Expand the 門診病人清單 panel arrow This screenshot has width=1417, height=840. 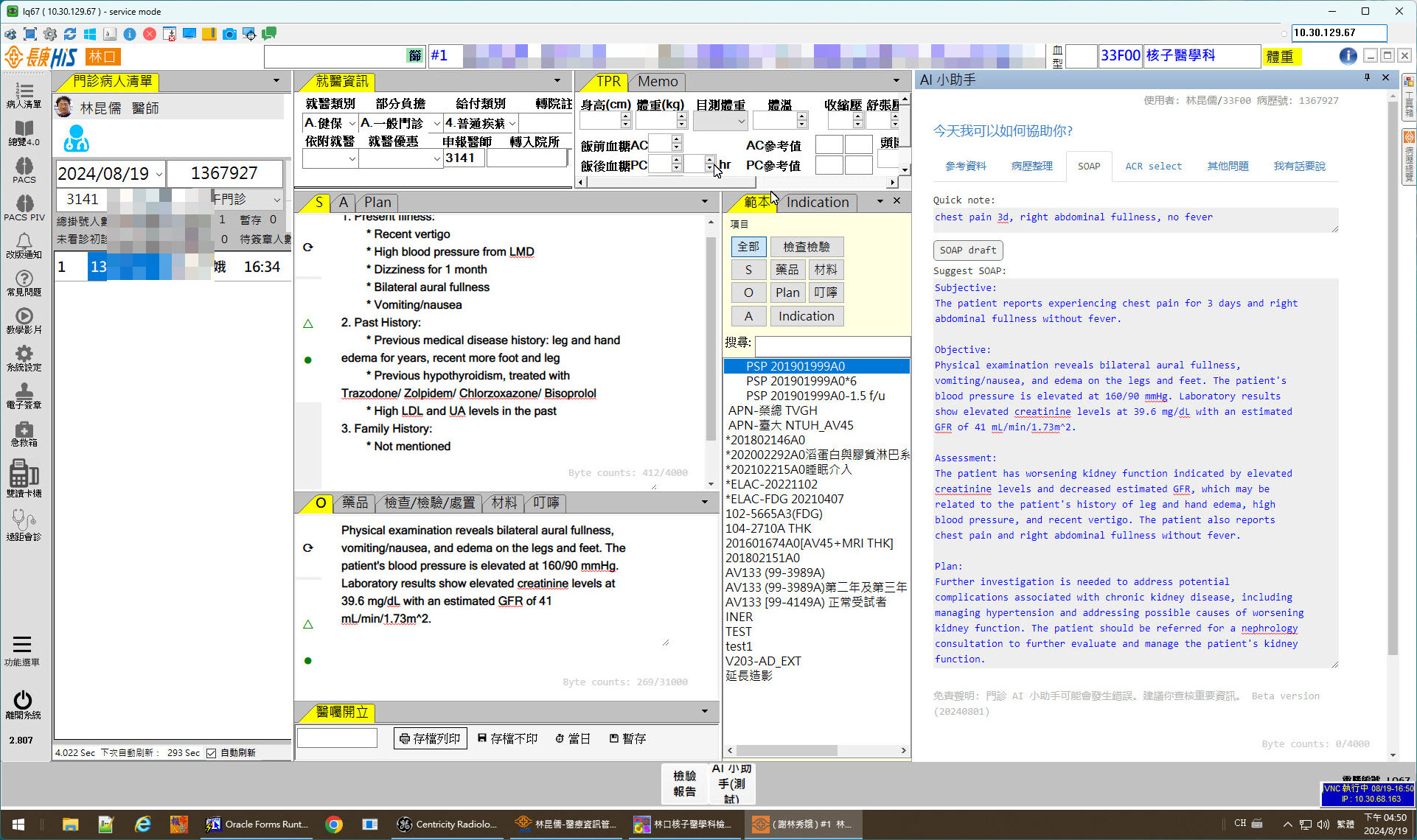pos(276,81)
